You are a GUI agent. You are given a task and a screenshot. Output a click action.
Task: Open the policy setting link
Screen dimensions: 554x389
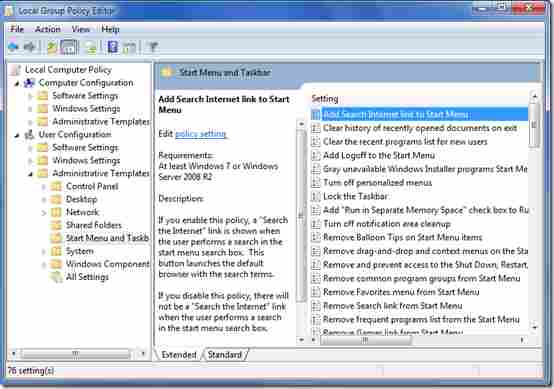200,134
